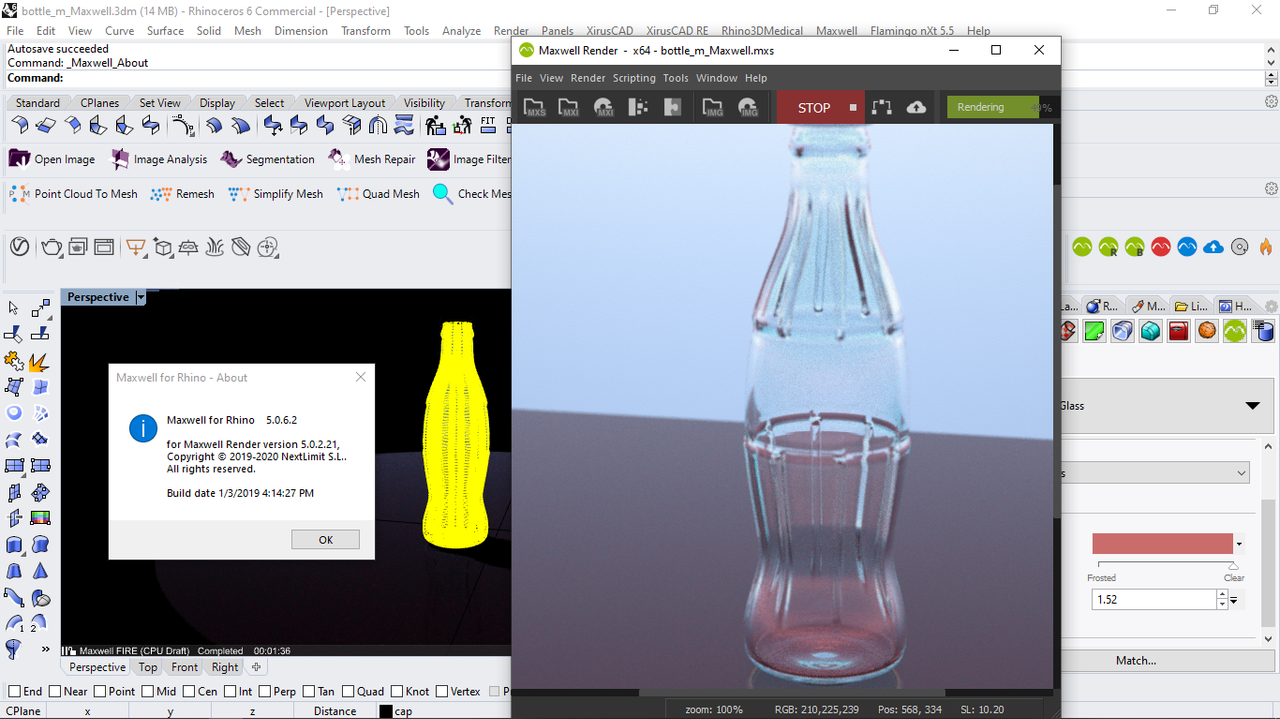The image size is (1280, 719).
Task: Click the FIT icon in Rhino toolbar
Action: click(x=488, y=125)
